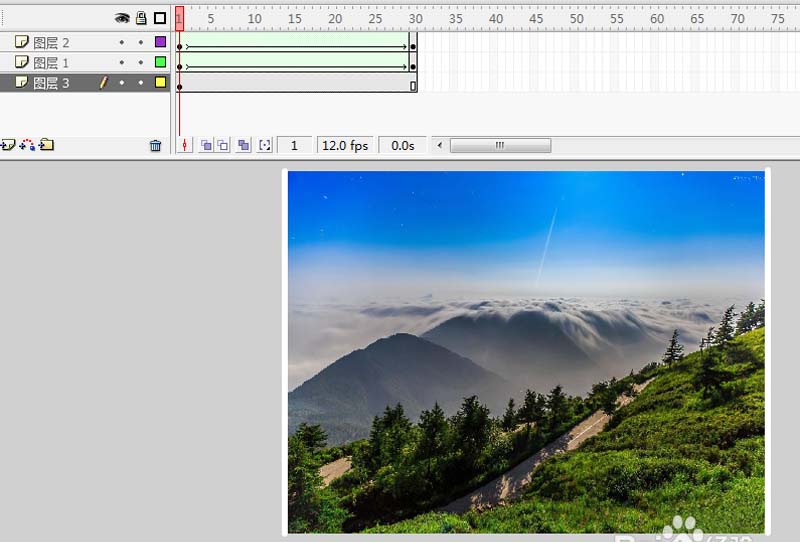The image size is (800, 542).
Task: Click Edit Multiple Frames icon
Action: (243, 145)
